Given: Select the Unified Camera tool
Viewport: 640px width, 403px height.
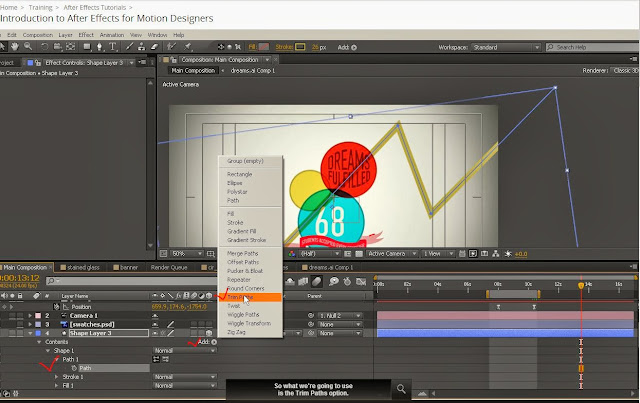Looking at the screenshot, I should pos(58,47).
